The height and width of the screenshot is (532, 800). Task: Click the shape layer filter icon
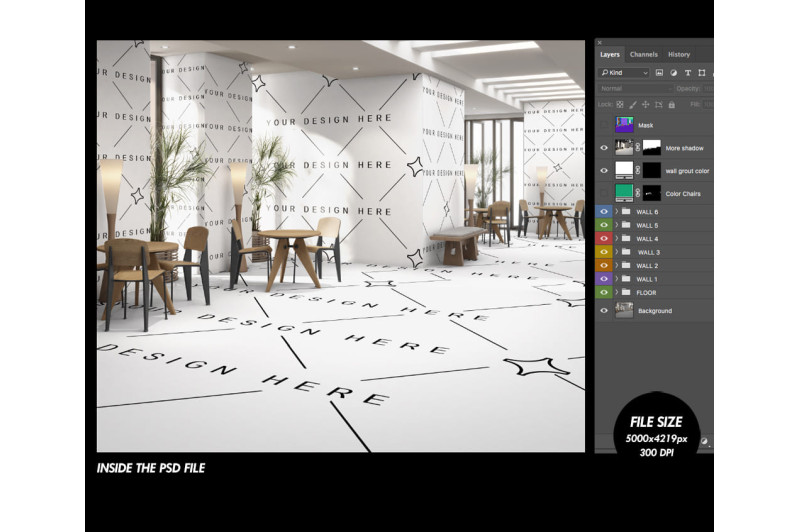tap(702, 73)
